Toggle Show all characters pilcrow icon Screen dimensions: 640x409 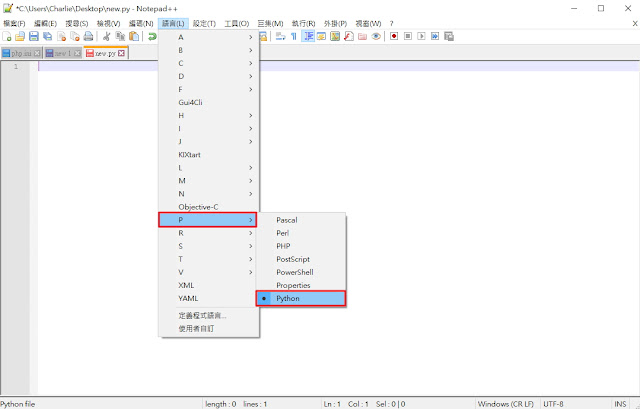coord(294,36)
